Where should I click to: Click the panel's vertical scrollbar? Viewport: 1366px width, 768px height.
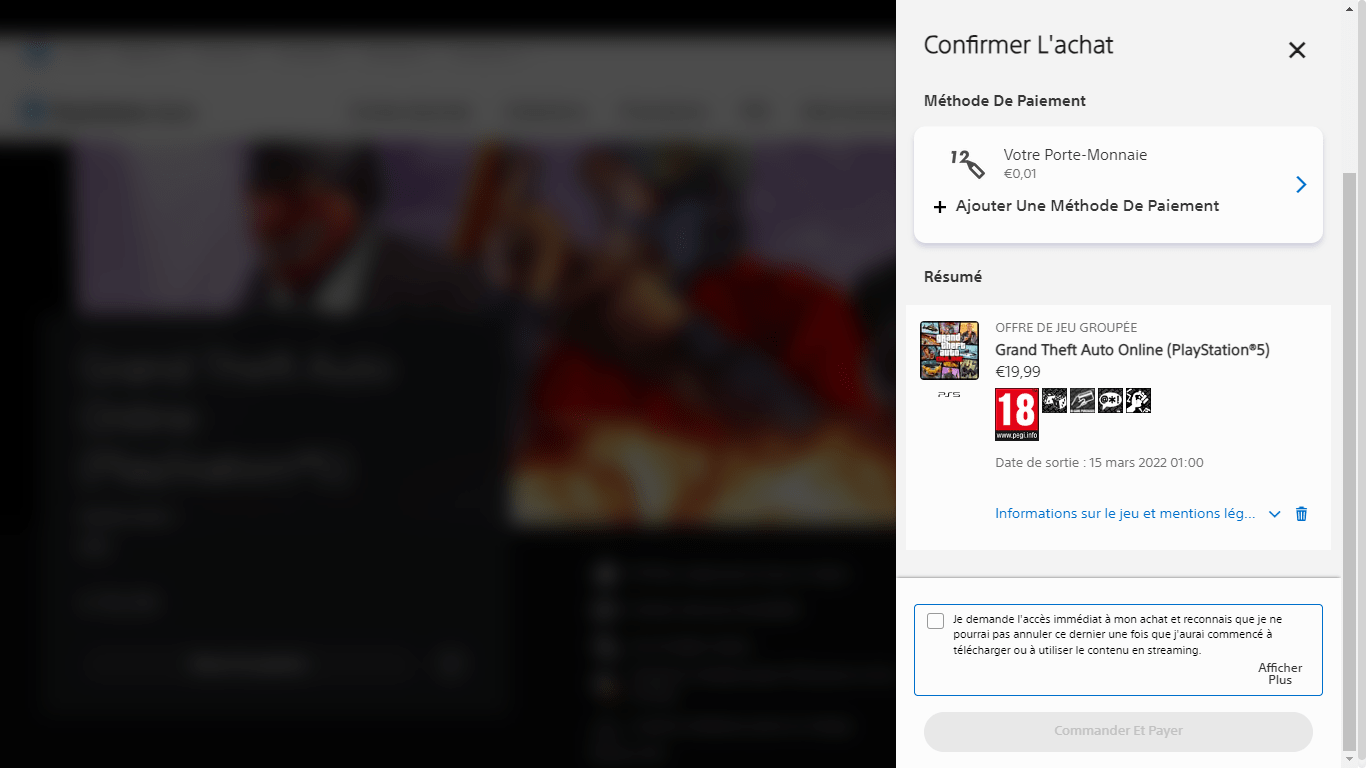coord(1349,460)
